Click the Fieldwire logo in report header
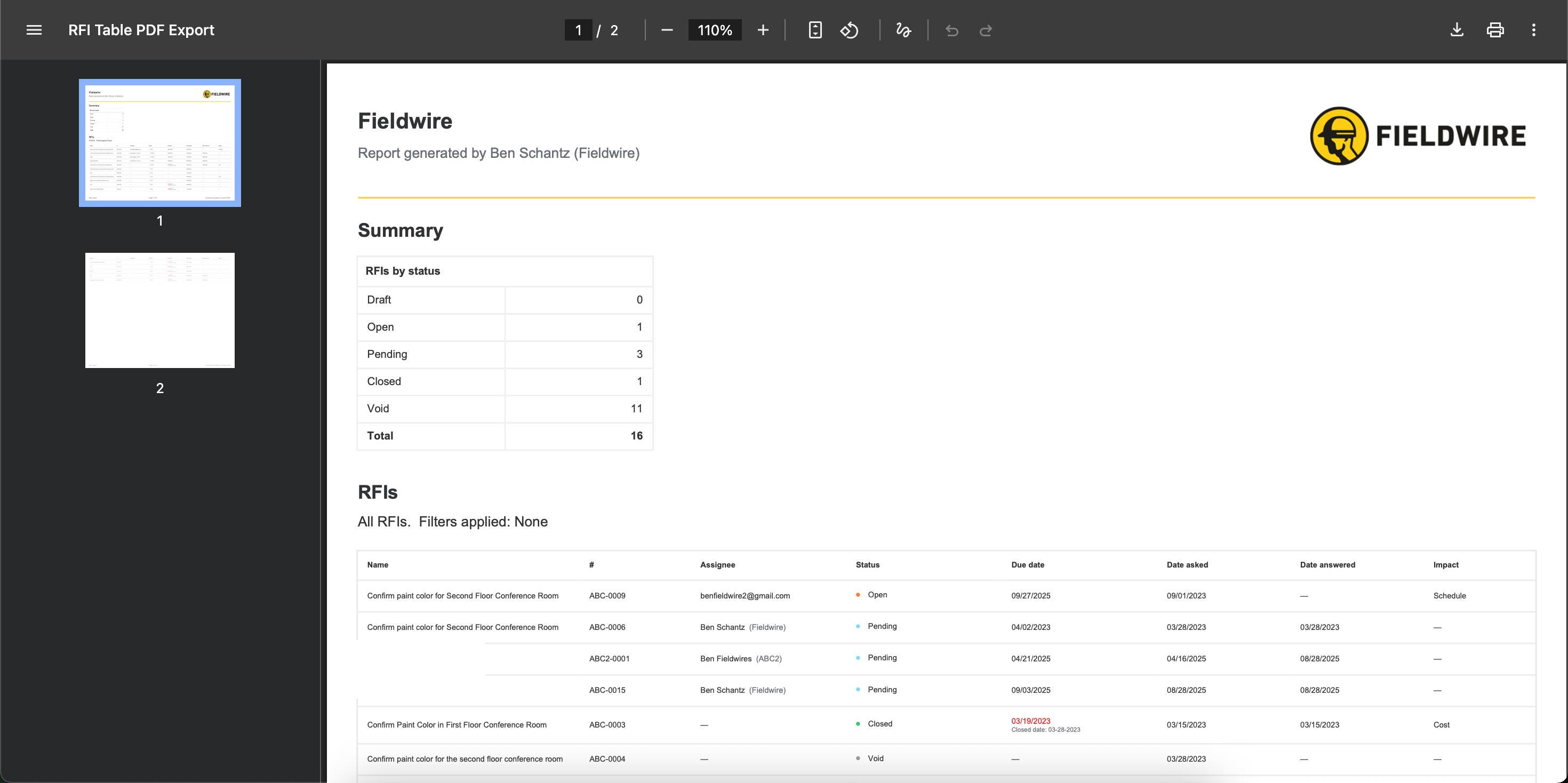 (x=1418, y=136)
